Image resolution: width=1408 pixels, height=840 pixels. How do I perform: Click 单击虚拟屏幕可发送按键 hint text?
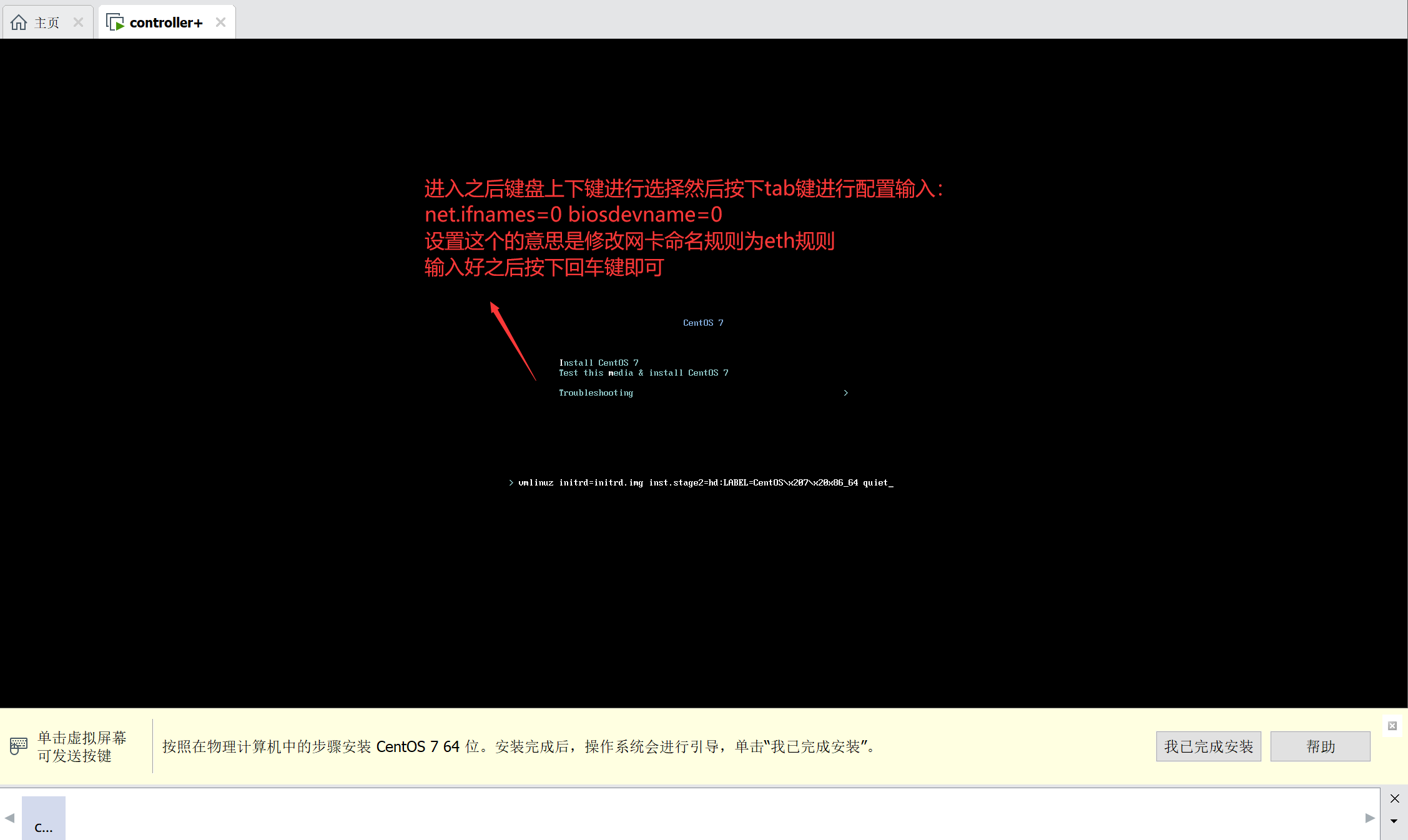[82, 746]
